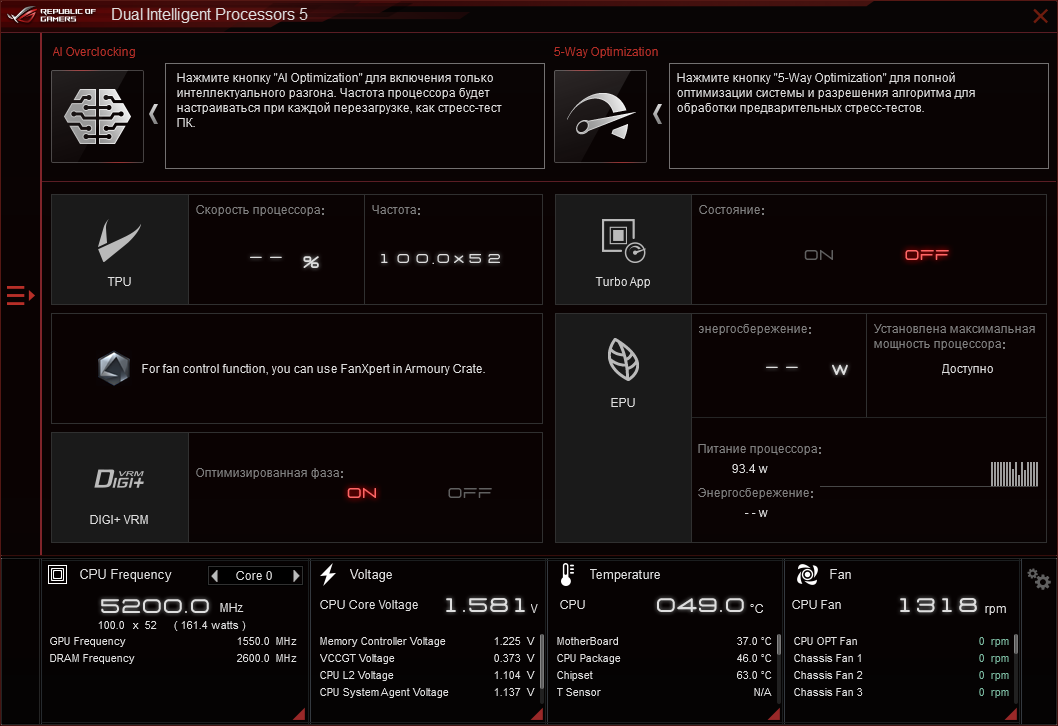Select the CPU Package temperature row

[x=664, y=659]
